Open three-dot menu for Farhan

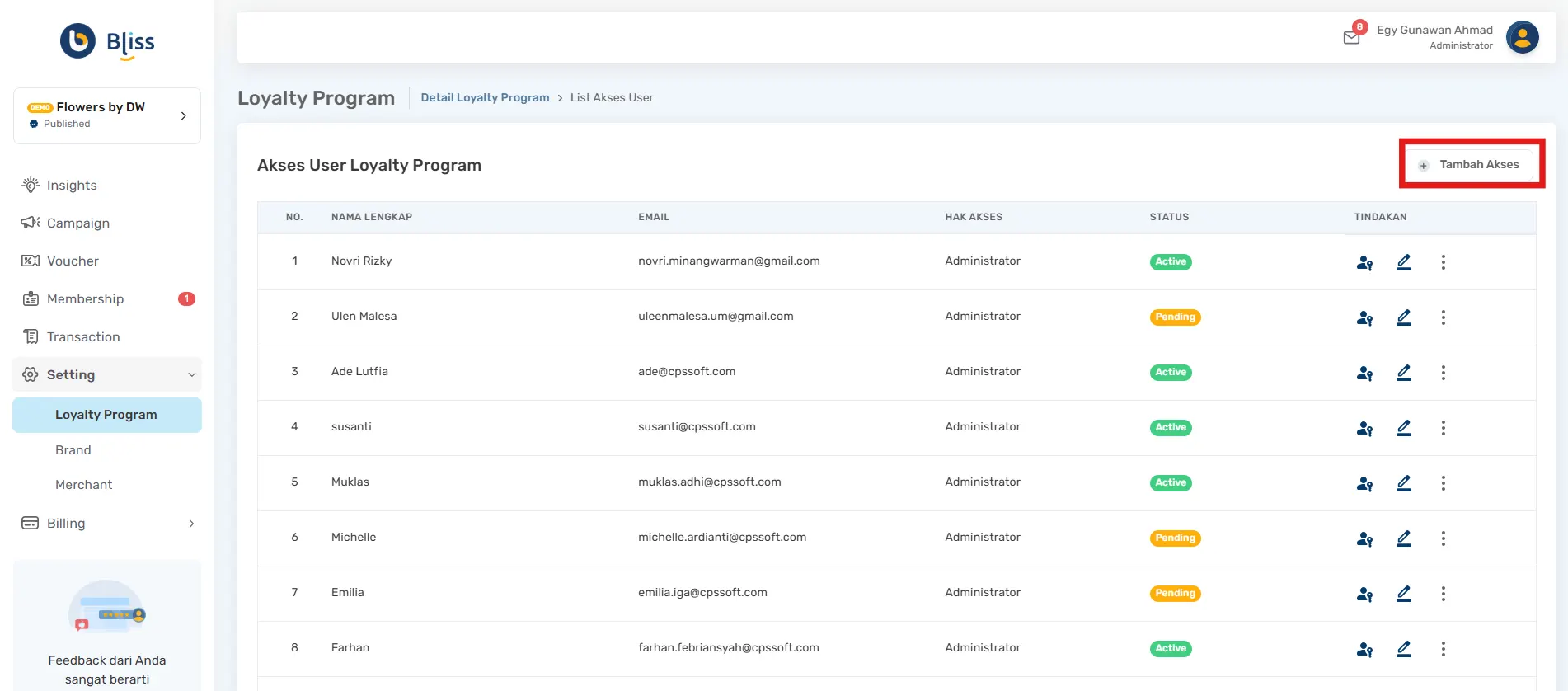[x=1443, y=649]
